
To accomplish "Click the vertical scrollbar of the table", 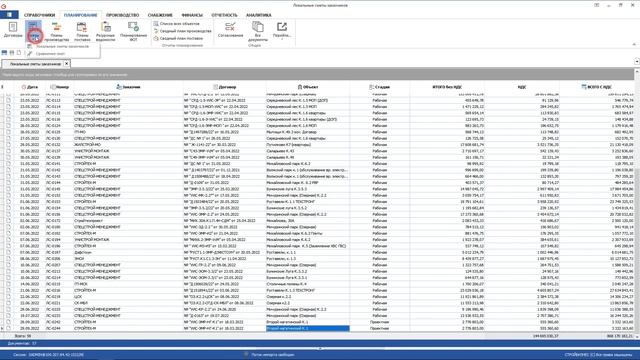I will (637, 204).
